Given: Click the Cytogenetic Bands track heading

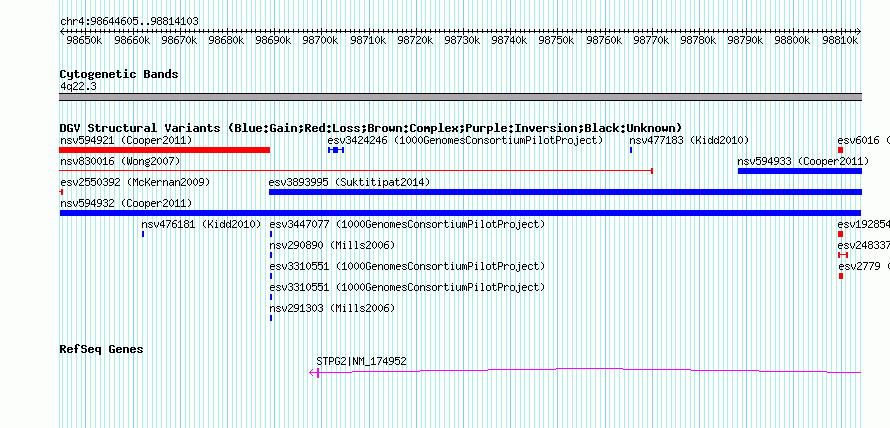Looking at the screenshot, I should pos(119,74).
